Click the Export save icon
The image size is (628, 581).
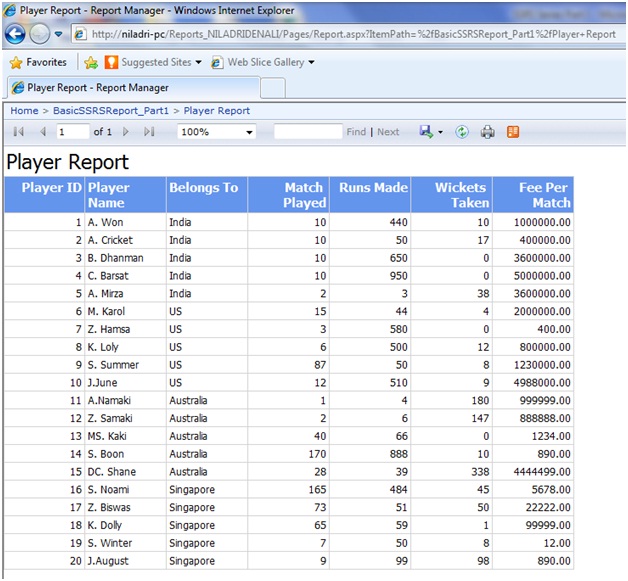[426, 132]
